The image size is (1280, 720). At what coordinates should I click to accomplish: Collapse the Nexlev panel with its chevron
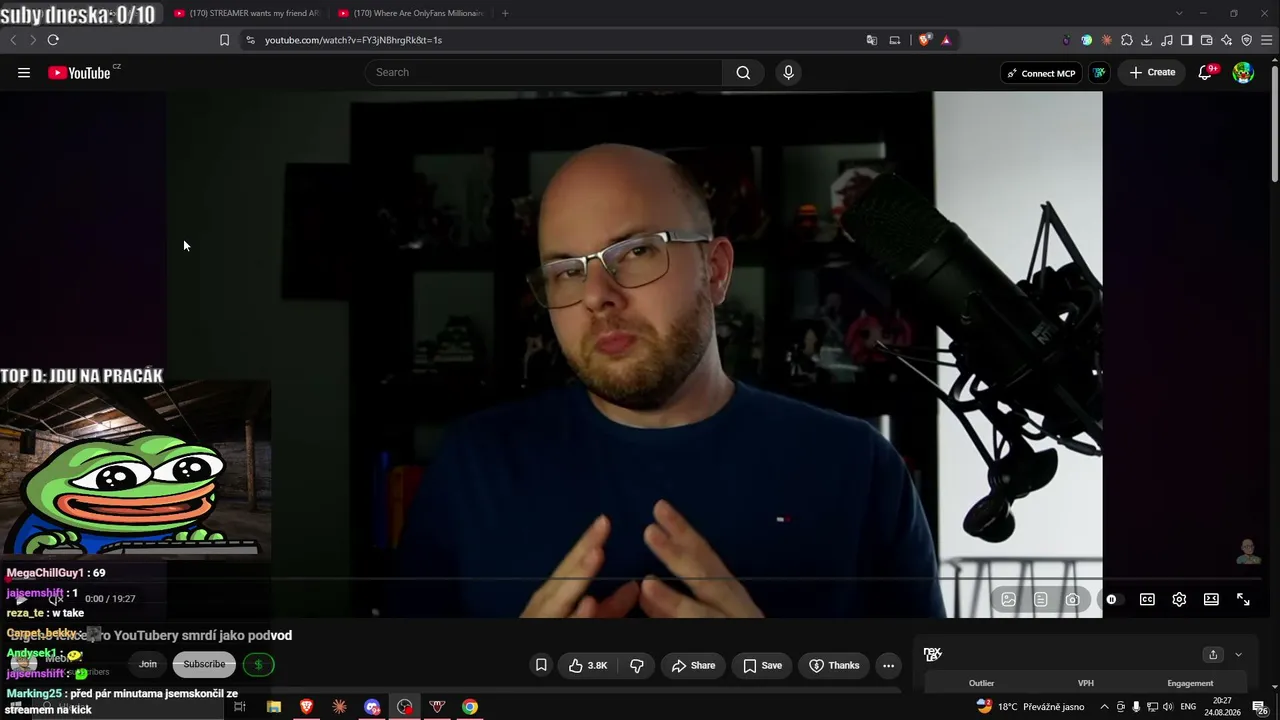coord(1238,655)
